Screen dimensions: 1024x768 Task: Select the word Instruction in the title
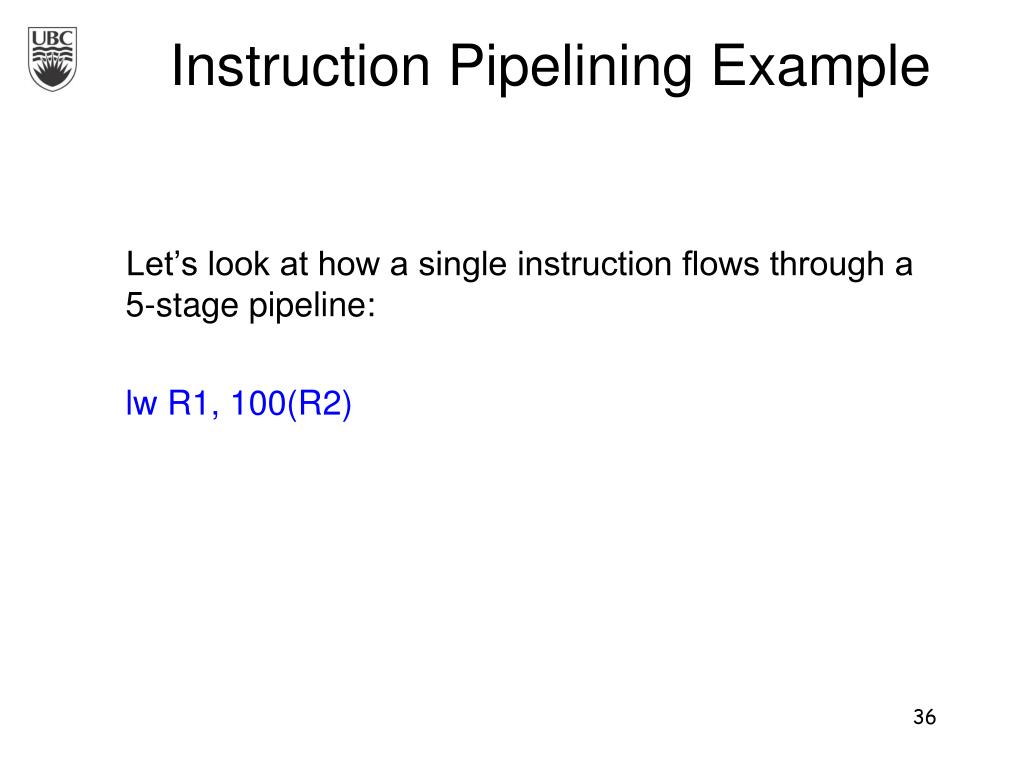click(x=300, y=66)
